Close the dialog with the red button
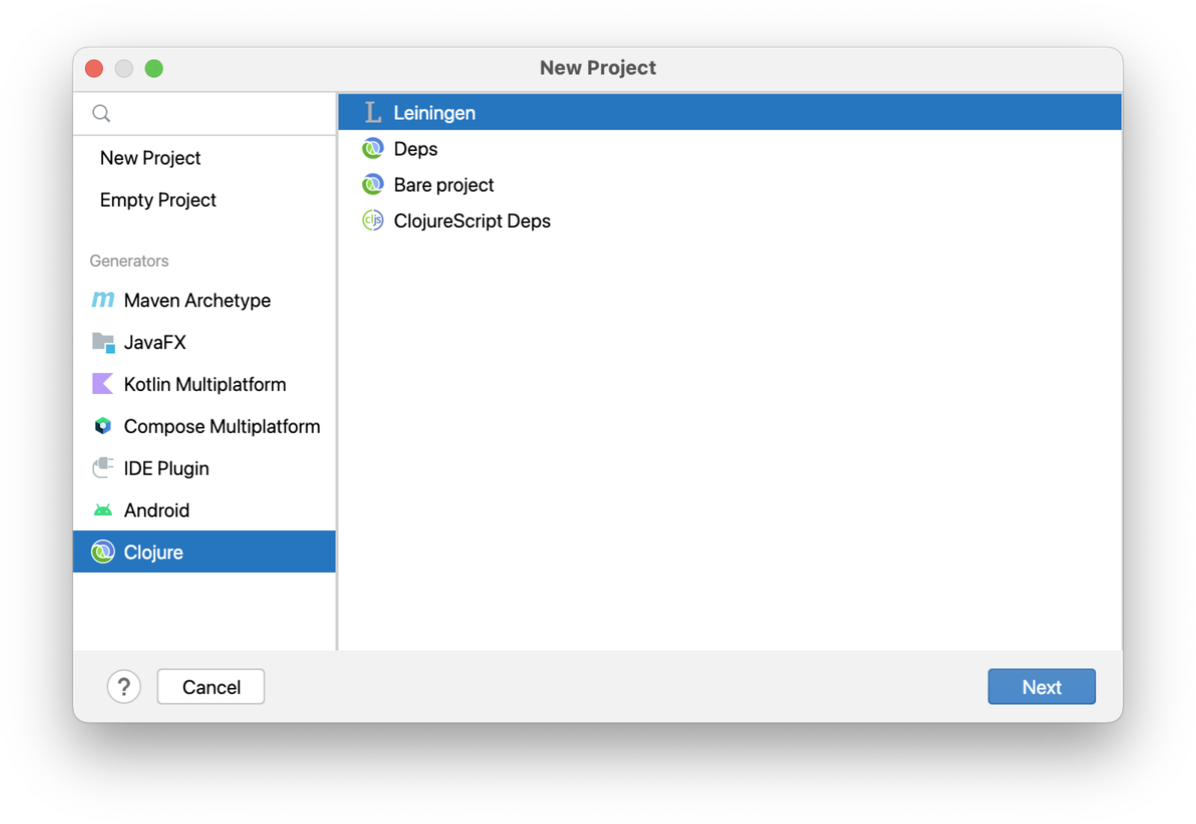 (x=94, y=69)
